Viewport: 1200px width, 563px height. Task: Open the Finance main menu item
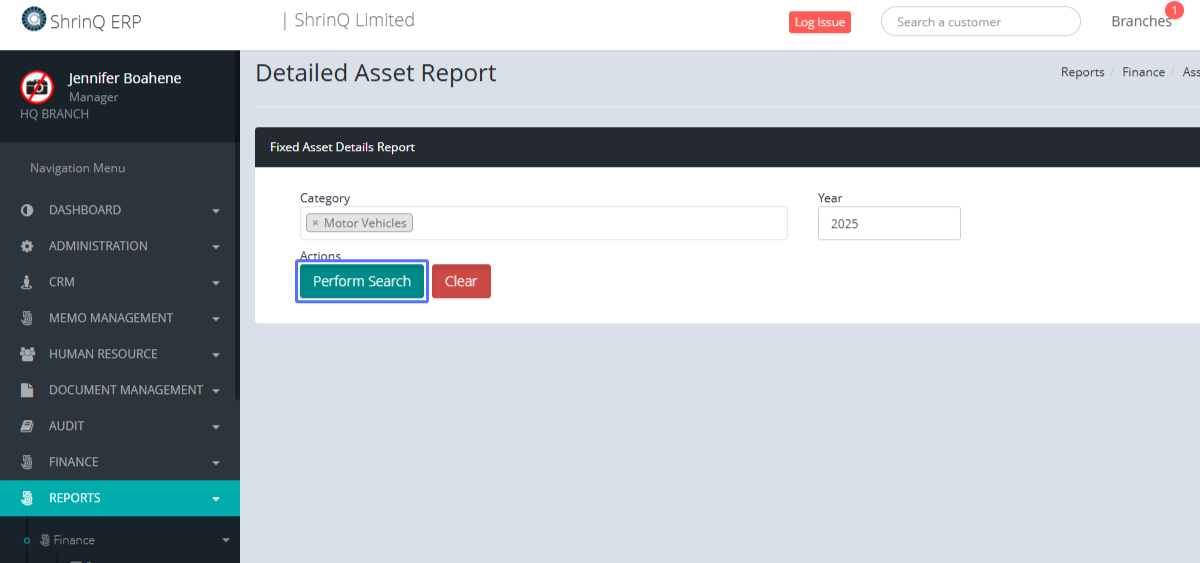74,462
